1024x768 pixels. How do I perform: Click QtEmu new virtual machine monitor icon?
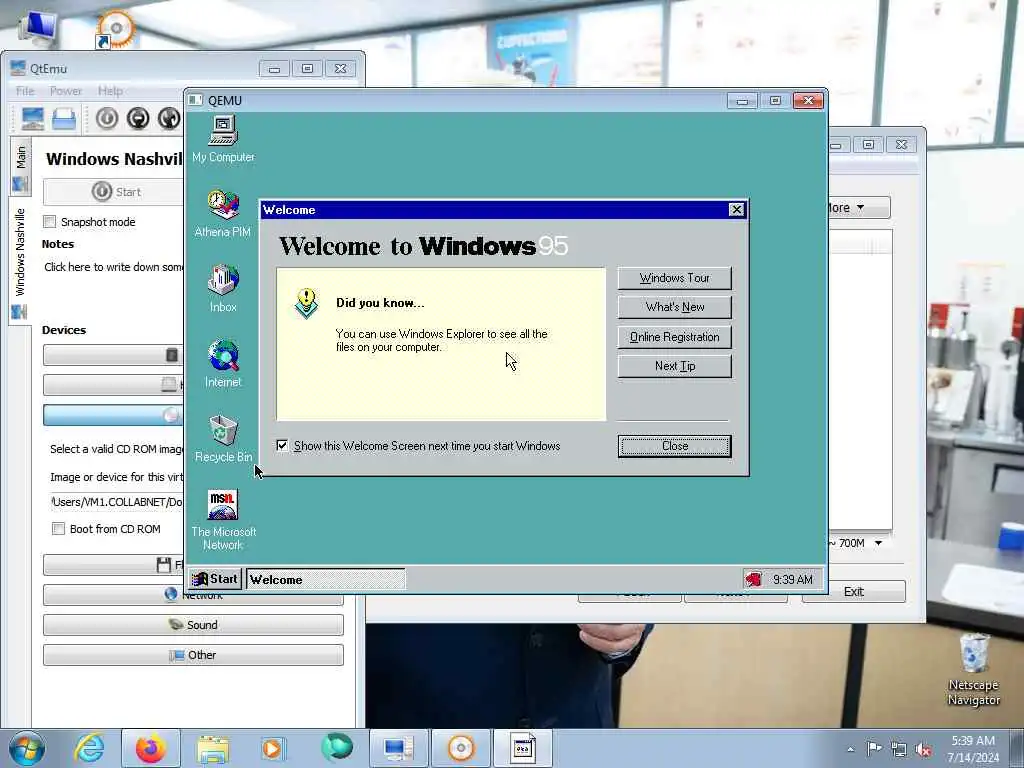click(x=33, y=119)
